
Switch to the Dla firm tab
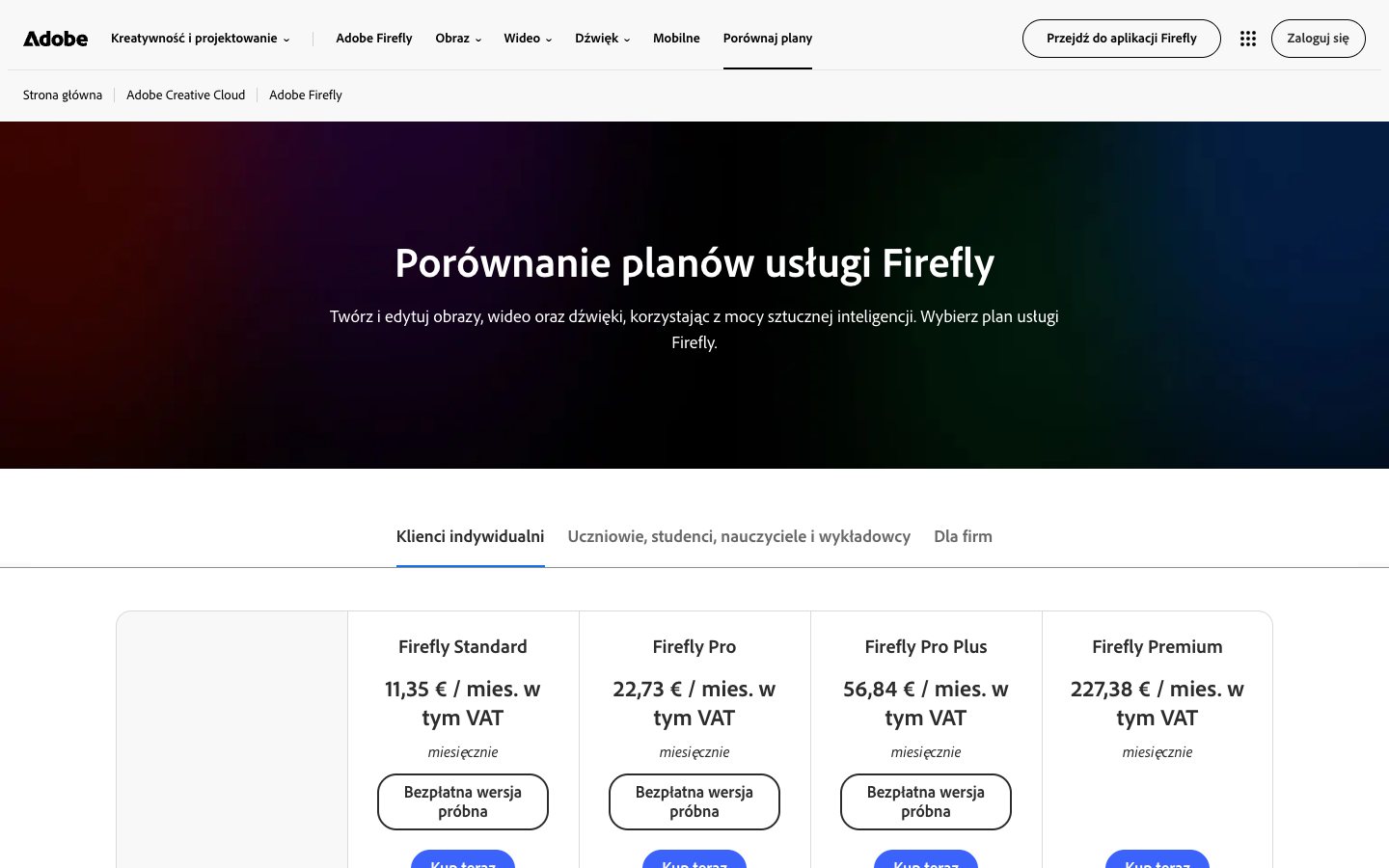click(963, 536)
